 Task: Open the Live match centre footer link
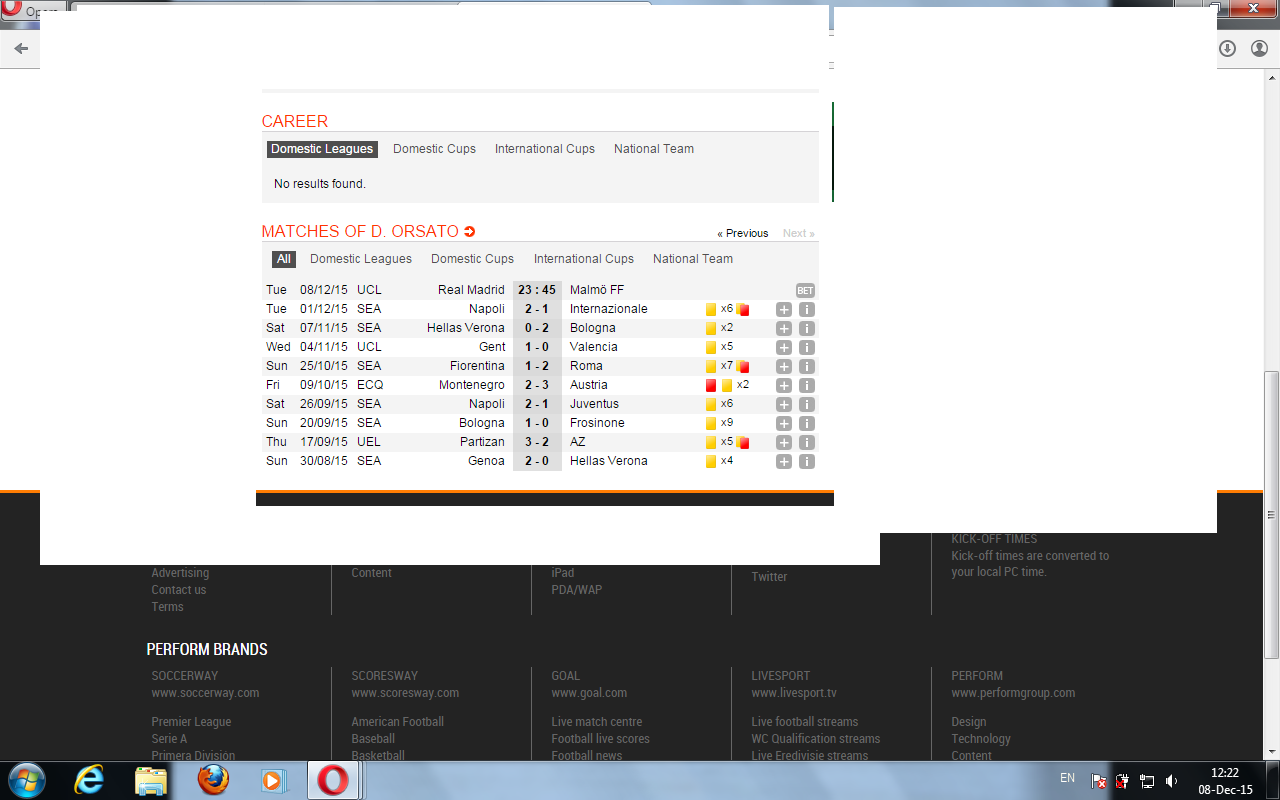(597, 722)
